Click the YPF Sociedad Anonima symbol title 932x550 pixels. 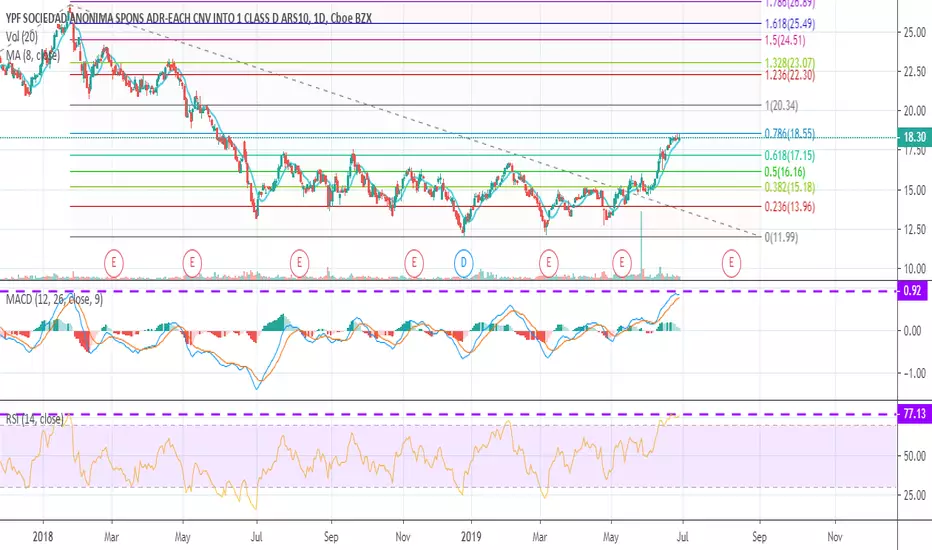coord(189,18)
